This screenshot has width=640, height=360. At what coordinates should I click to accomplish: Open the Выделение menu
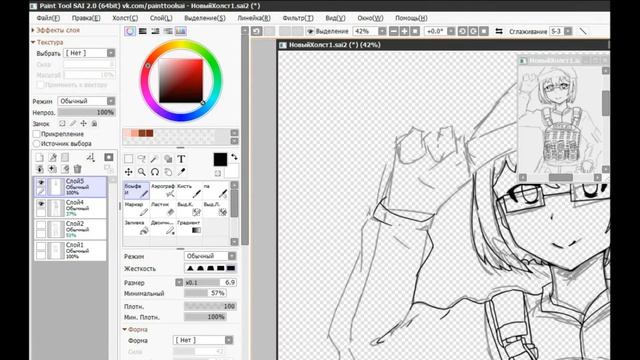tap(205, 18)
